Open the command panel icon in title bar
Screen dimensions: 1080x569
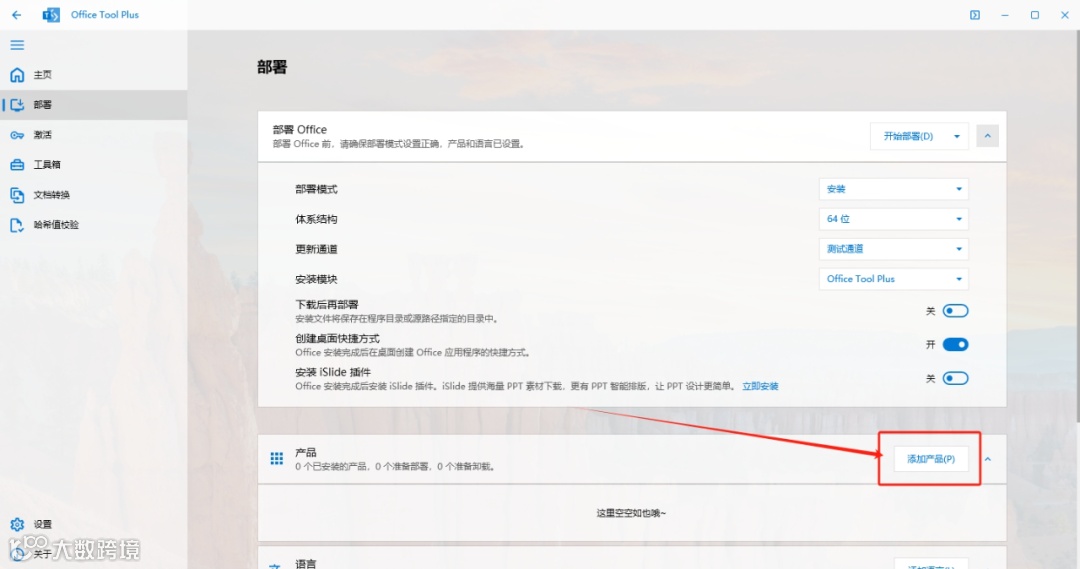(975, 14)
